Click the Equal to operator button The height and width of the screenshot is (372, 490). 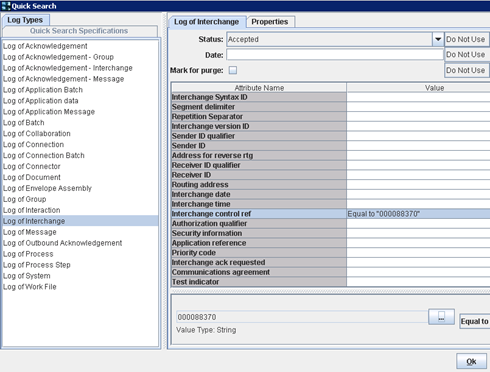coord(475,321)
